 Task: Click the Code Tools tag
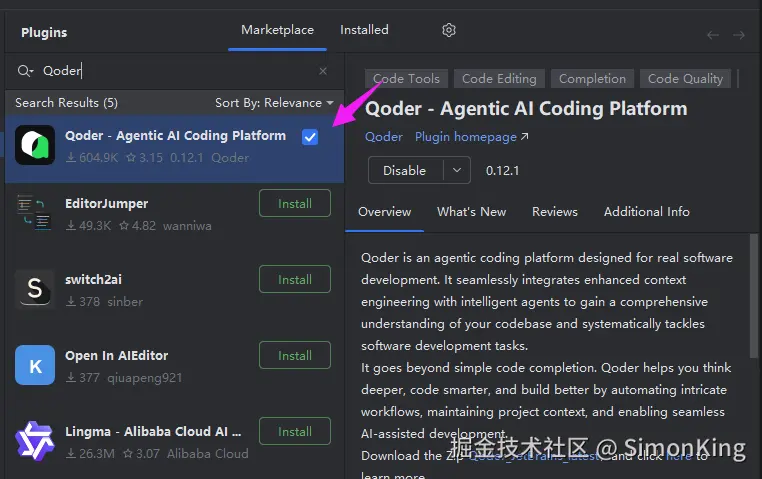click(x=406, y=79)
